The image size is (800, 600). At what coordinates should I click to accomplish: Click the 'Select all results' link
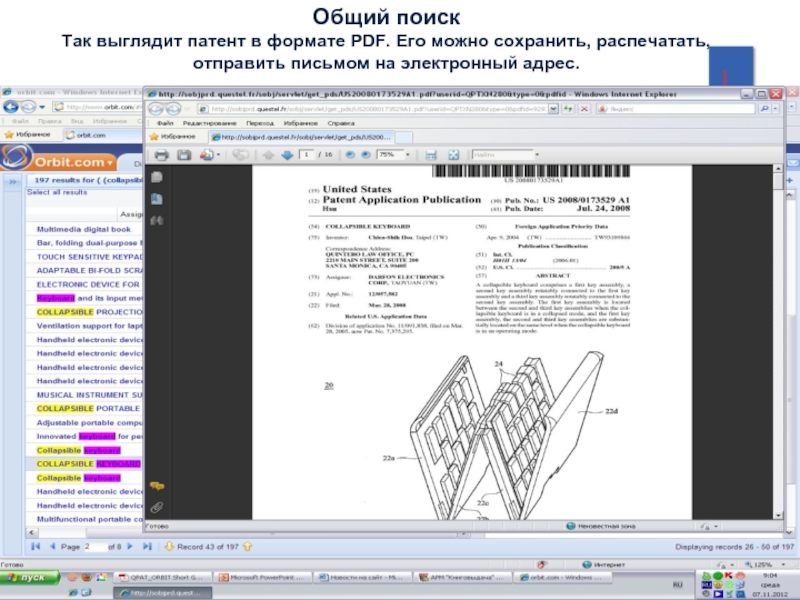pos(57,192)
